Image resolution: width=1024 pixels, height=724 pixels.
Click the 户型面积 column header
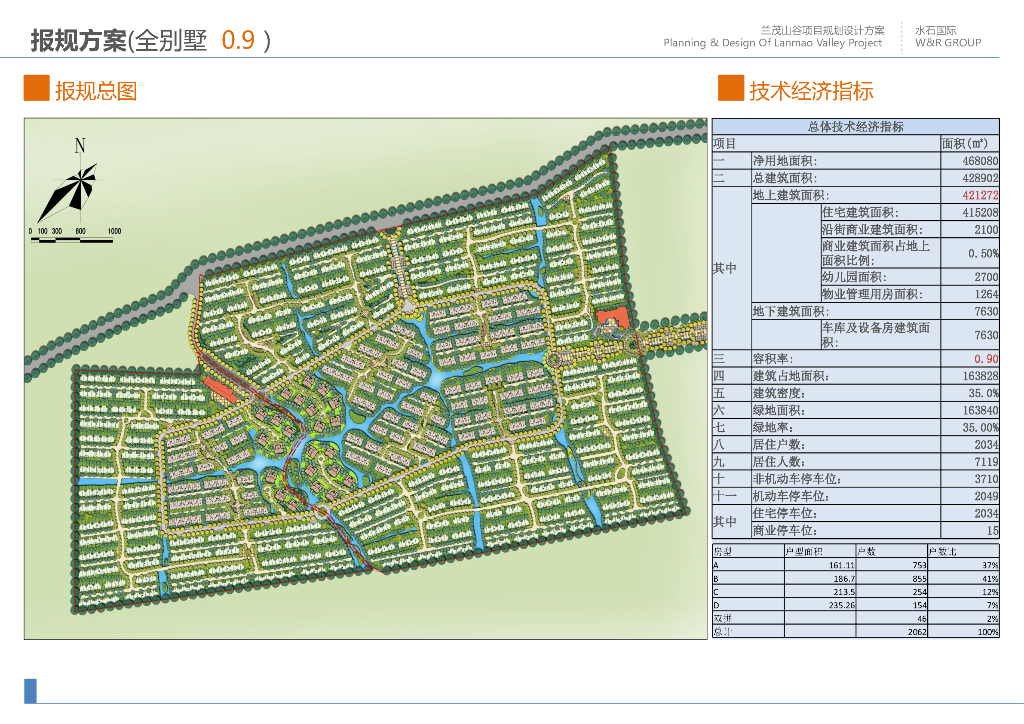(x=803, y=551)
